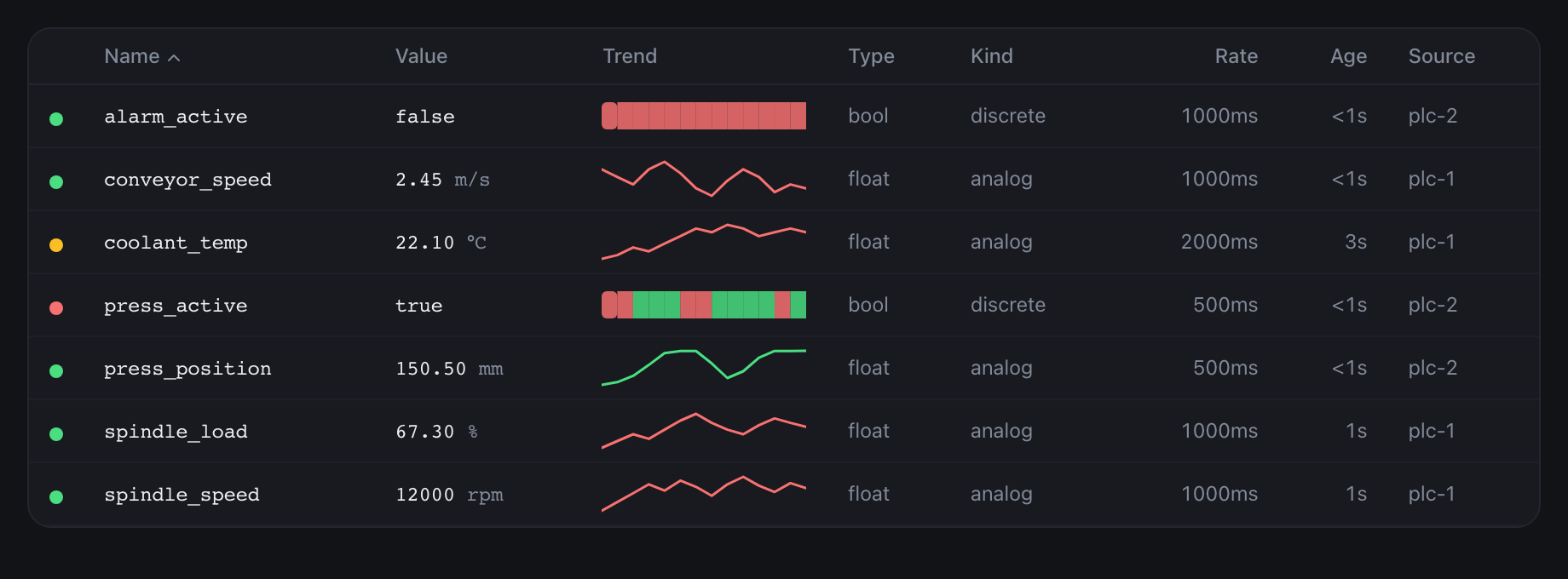
Task: Click the value 150.50 mm
Action: click(x=449, y=369)
